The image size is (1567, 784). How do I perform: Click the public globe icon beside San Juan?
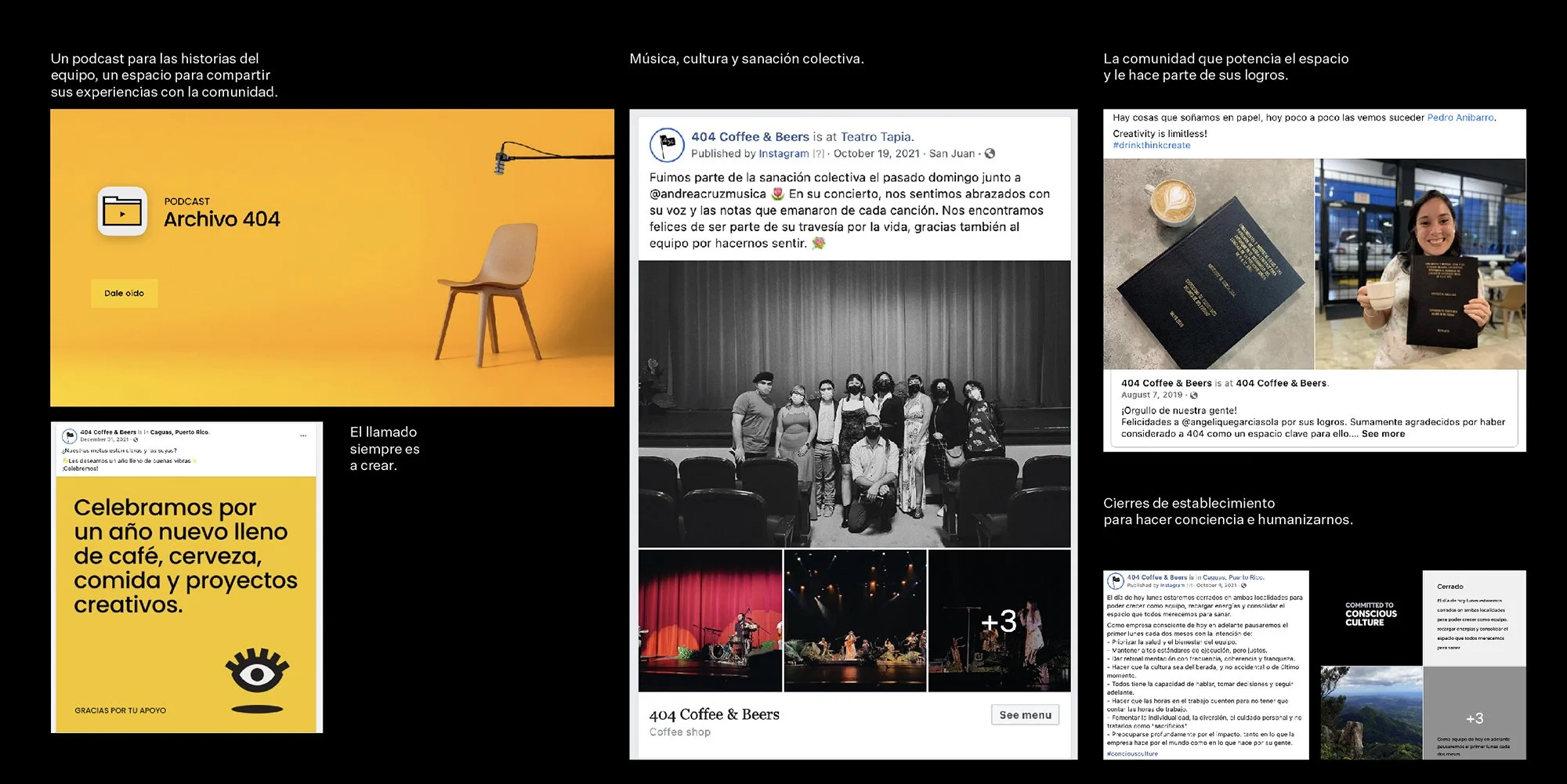point(990,154)
